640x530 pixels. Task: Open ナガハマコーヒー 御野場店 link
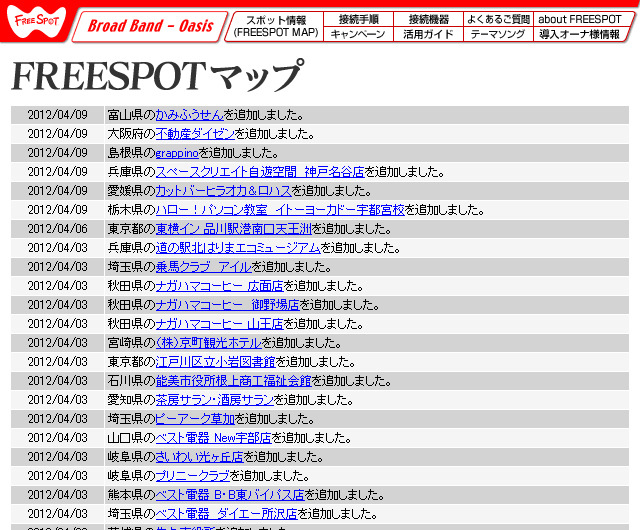[x=228, y=305]
